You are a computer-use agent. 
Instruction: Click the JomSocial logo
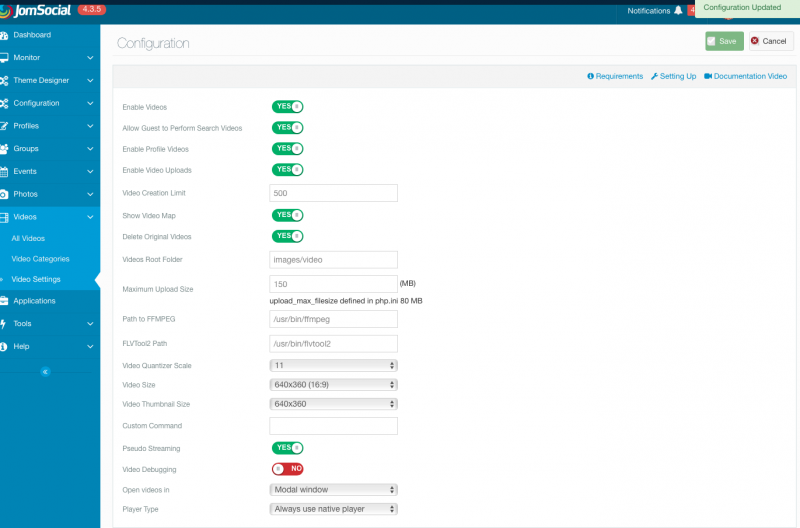click(35, 10)
